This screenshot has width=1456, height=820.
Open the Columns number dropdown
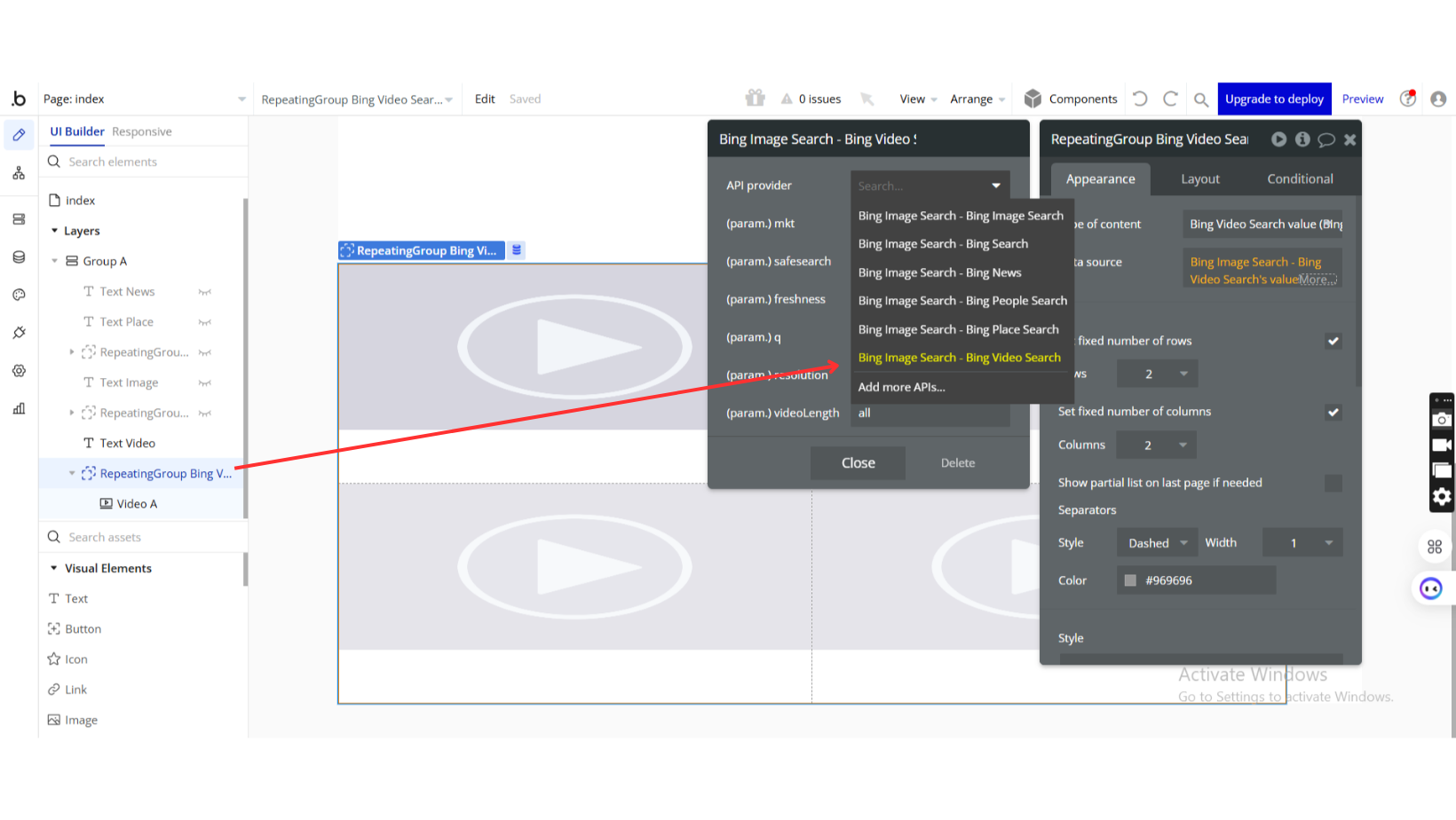(1156, 445)
